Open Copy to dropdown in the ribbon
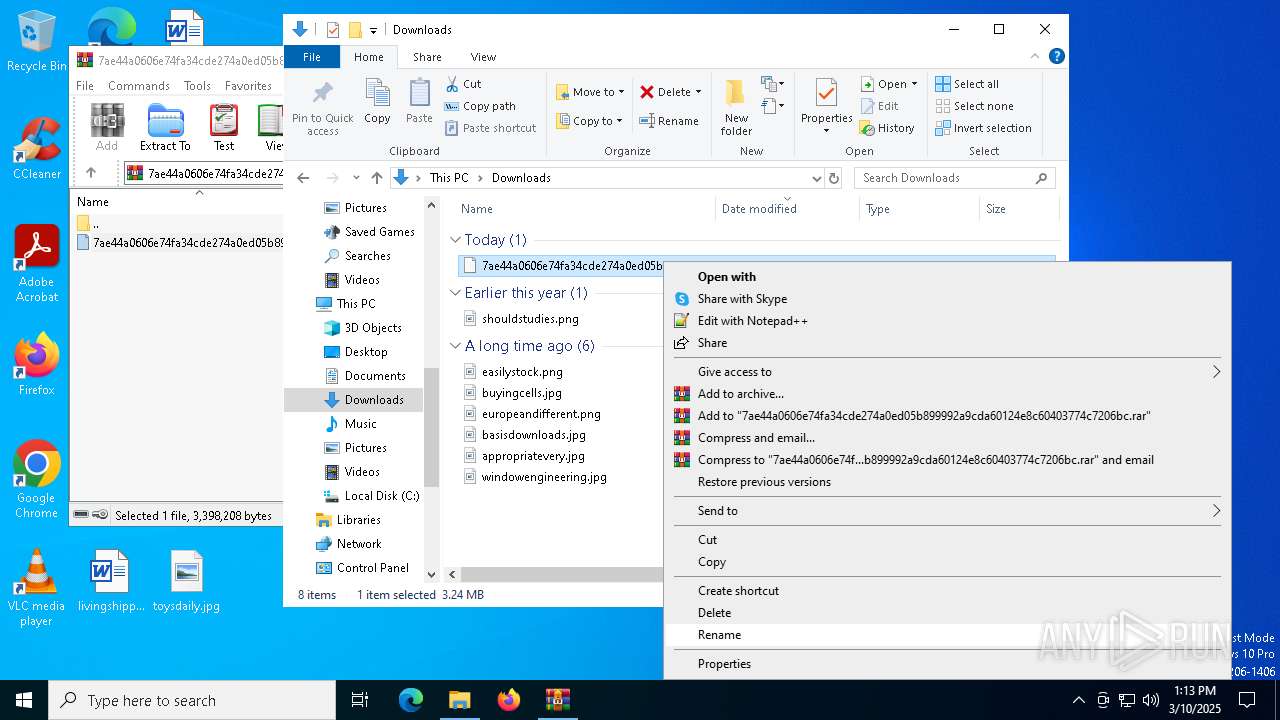Viewport: 1280px width, 720px height. tap(590, 121)
